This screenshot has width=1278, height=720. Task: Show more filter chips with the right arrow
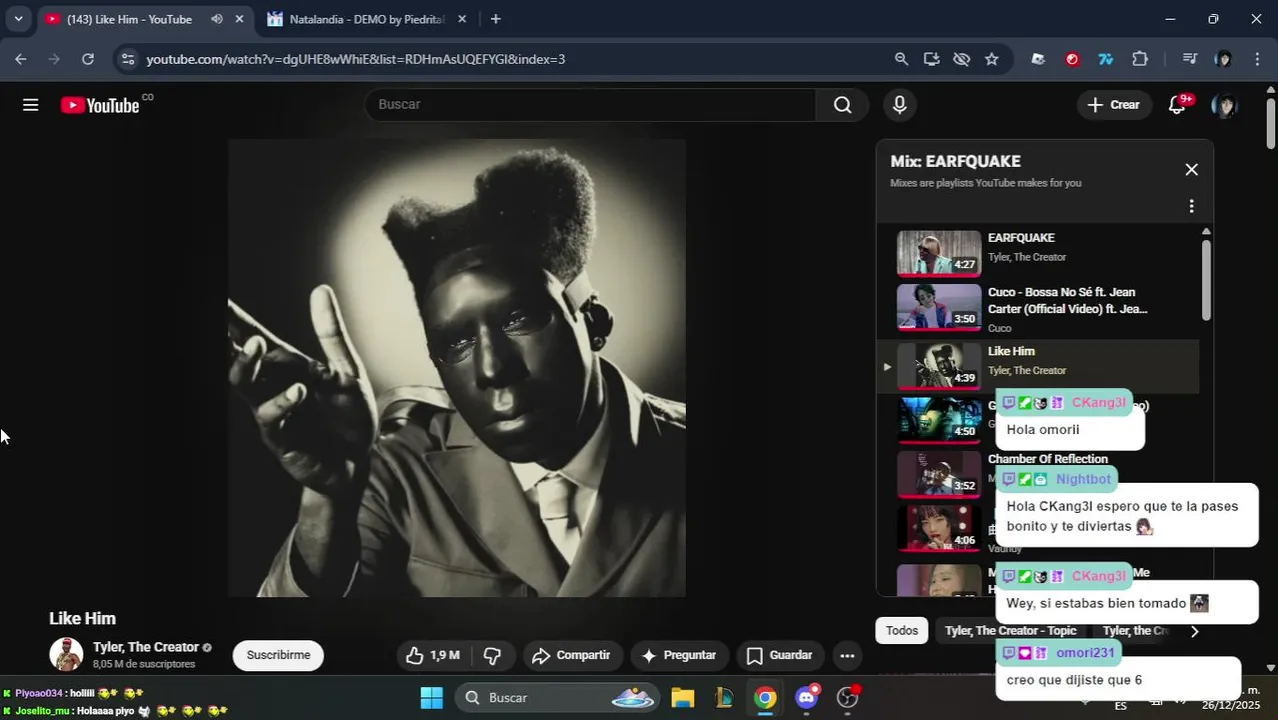(1194, 631)
